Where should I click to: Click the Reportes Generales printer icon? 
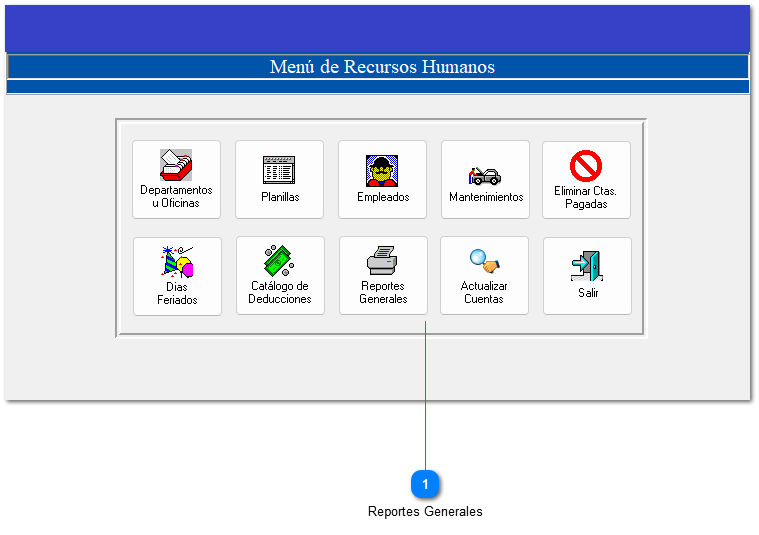click(383, 261)
